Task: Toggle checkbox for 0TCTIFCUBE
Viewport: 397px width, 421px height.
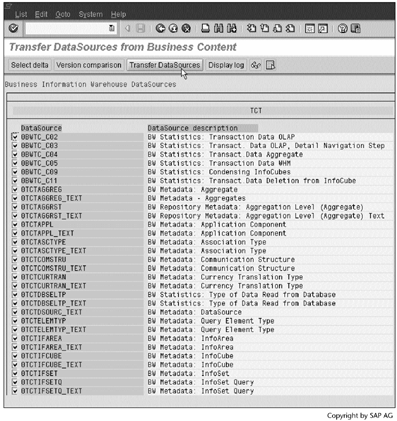Action: [x=14, y=356]
